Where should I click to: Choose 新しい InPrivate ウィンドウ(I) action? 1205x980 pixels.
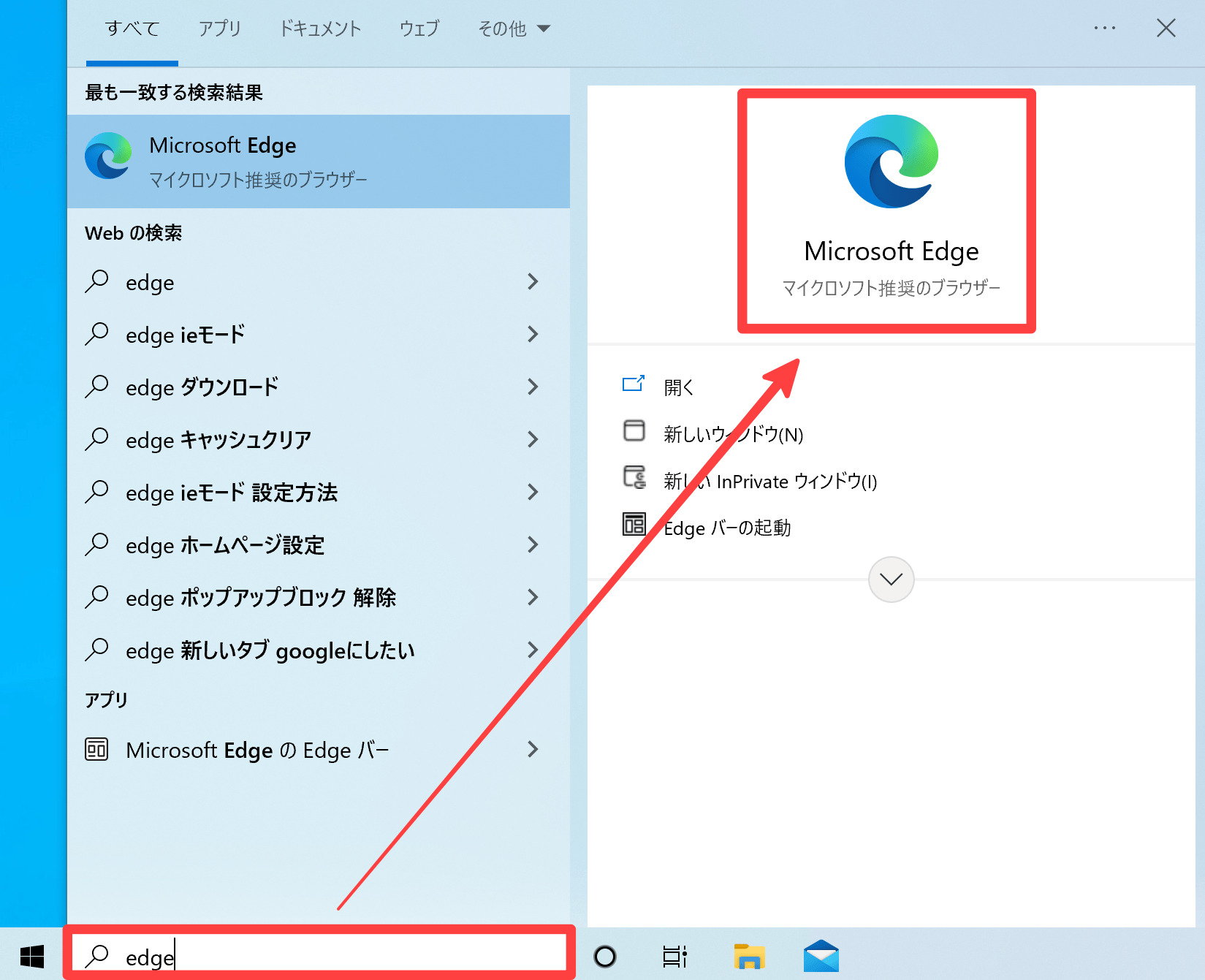point(770,481)
